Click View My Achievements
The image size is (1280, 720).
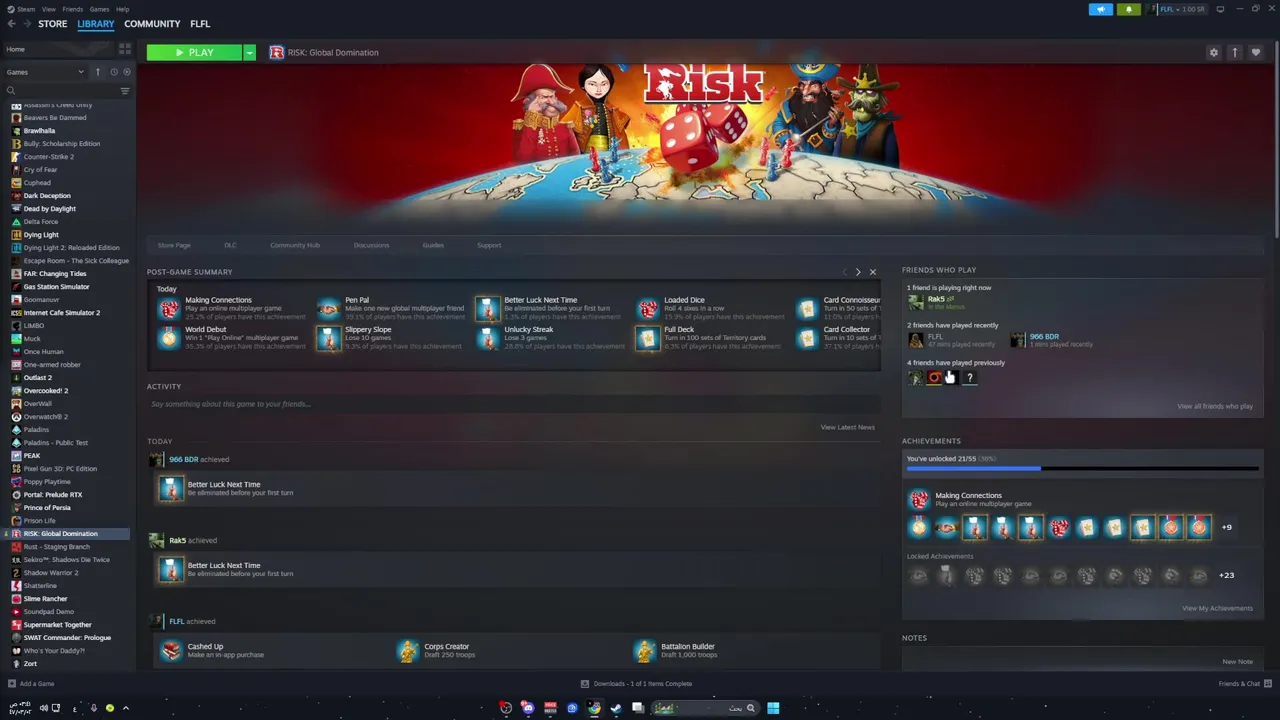[x=1217, y=608]
